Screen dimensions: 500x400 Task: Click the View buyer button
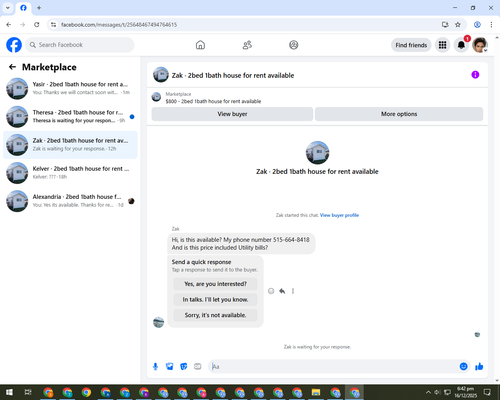pyautogui.click(x=232, y=114)
